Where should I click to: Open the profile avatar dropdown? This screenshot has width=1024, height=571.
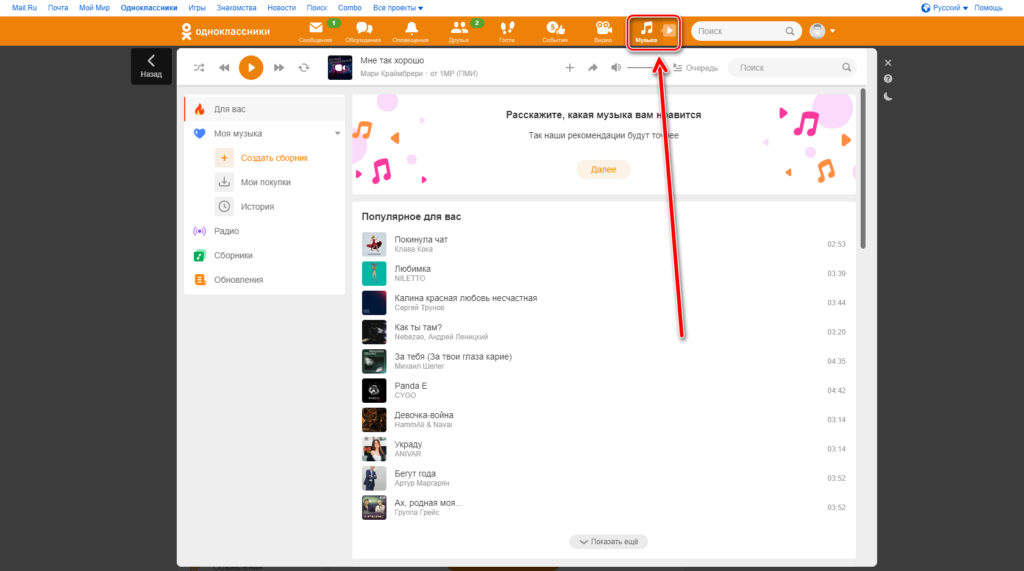pos(822,31)
